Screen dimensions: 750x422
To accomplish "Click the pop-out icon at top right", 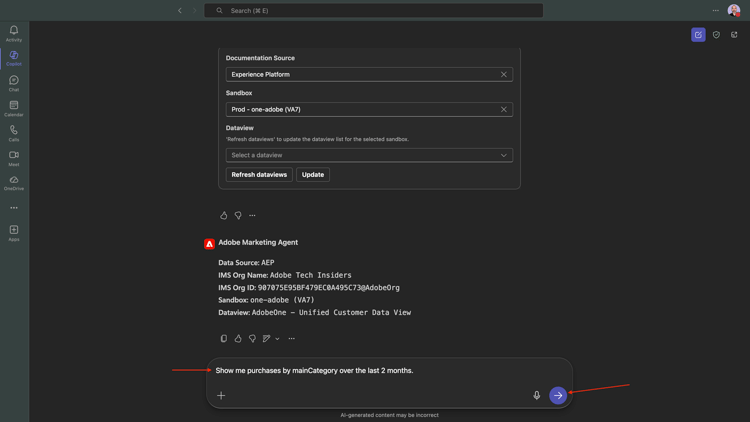I will click(734, 34).
